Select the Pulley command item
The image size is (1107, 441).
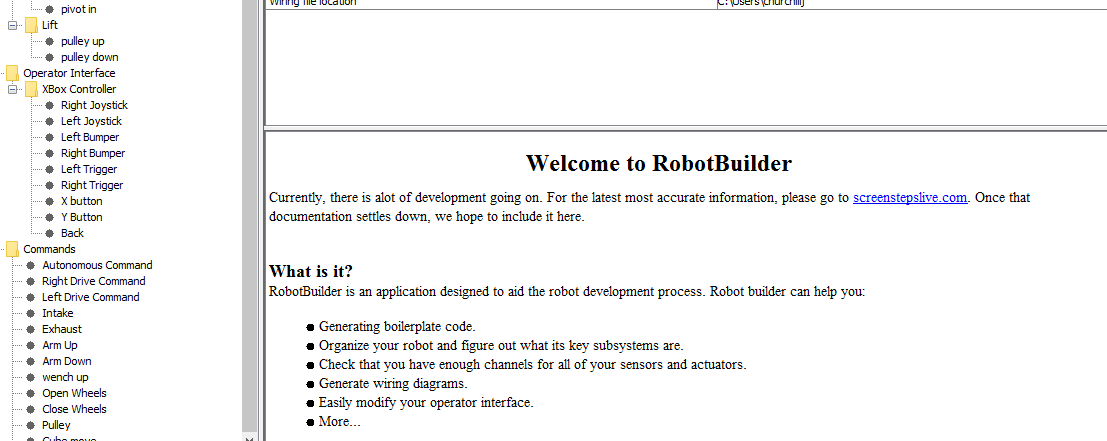[56, 425]
